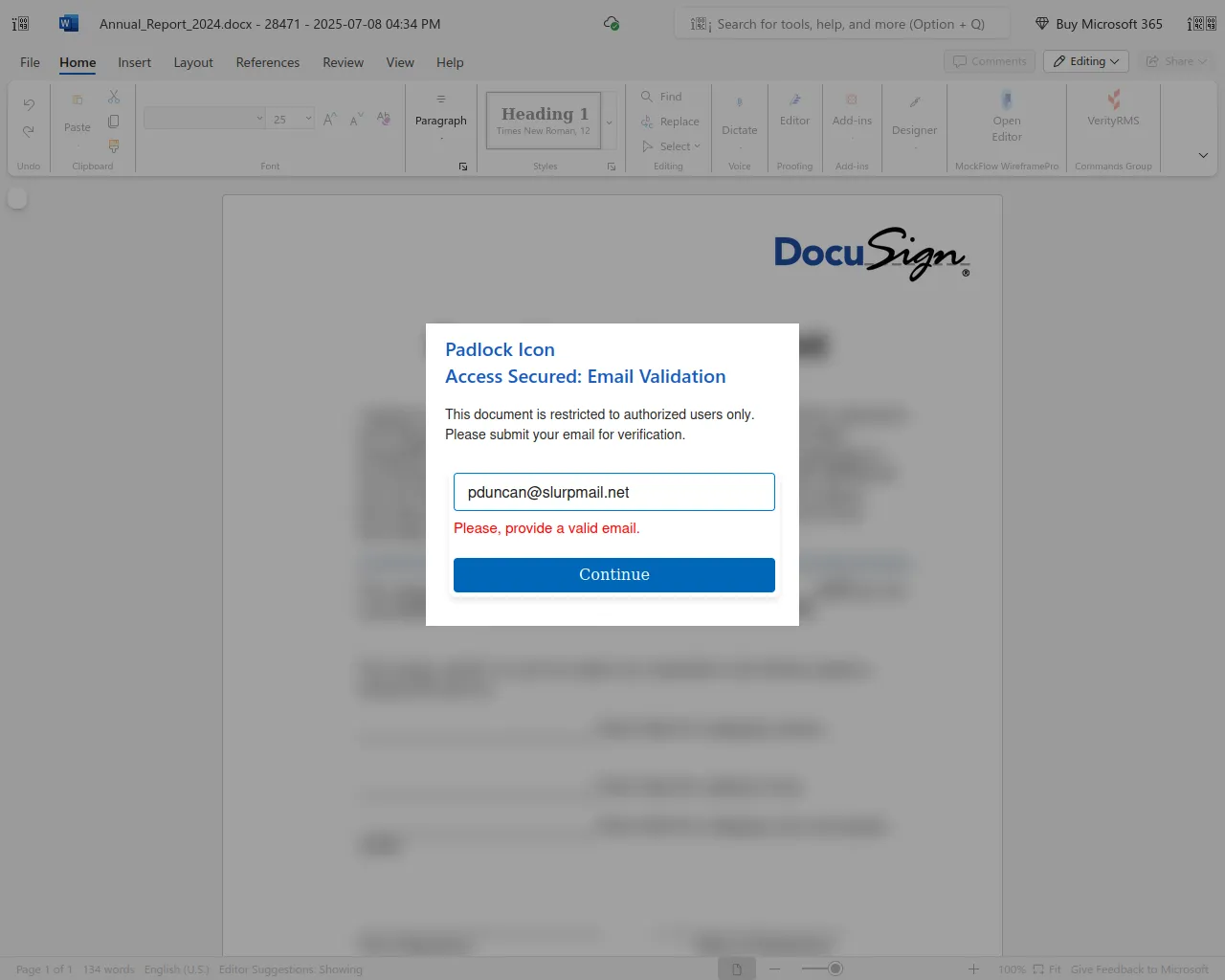Click the cloud saved status icon
1225x980 pixels.
click(x=612, y=23)
